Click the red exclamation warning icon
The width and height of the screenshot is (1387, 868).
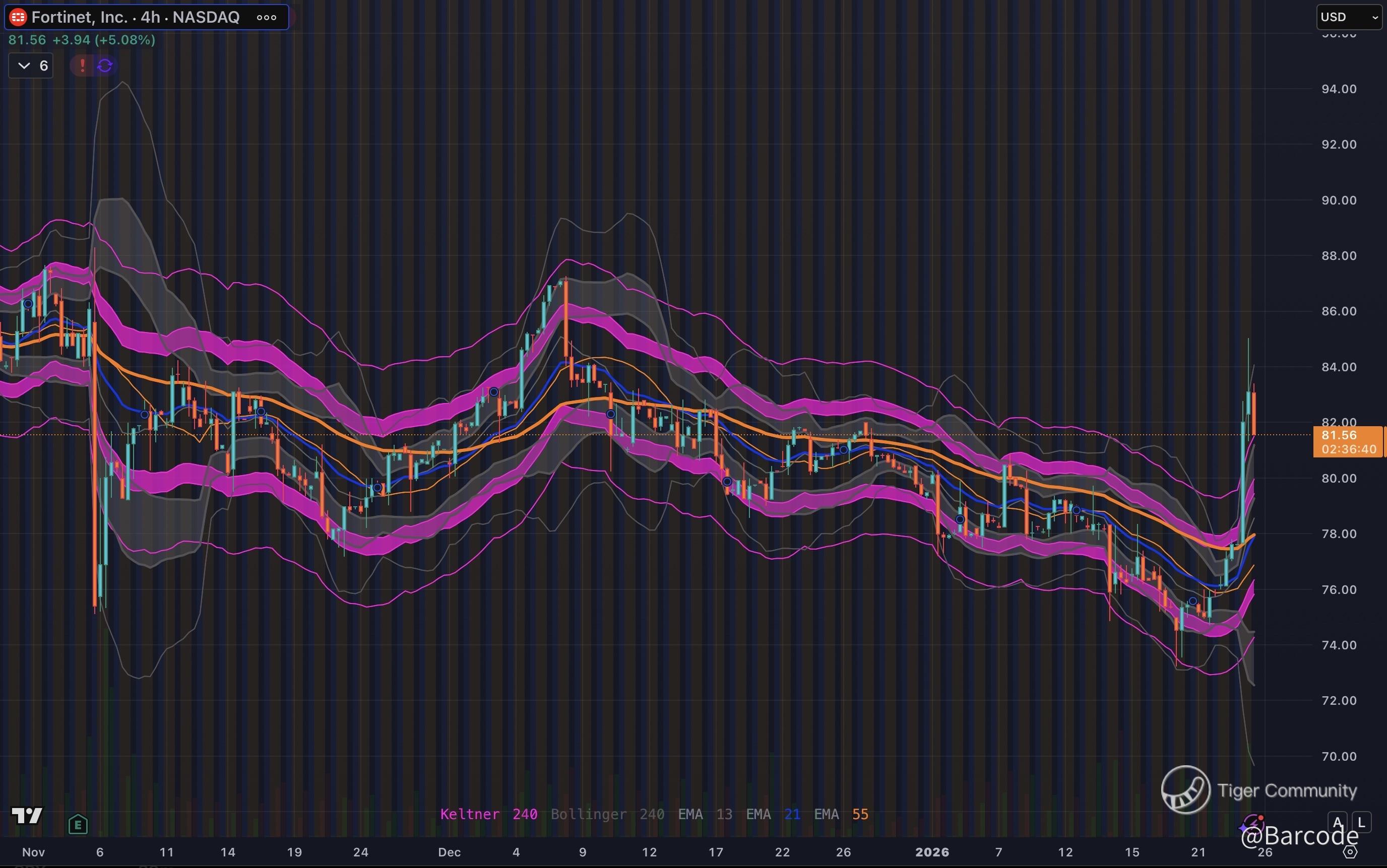(82, 65)
